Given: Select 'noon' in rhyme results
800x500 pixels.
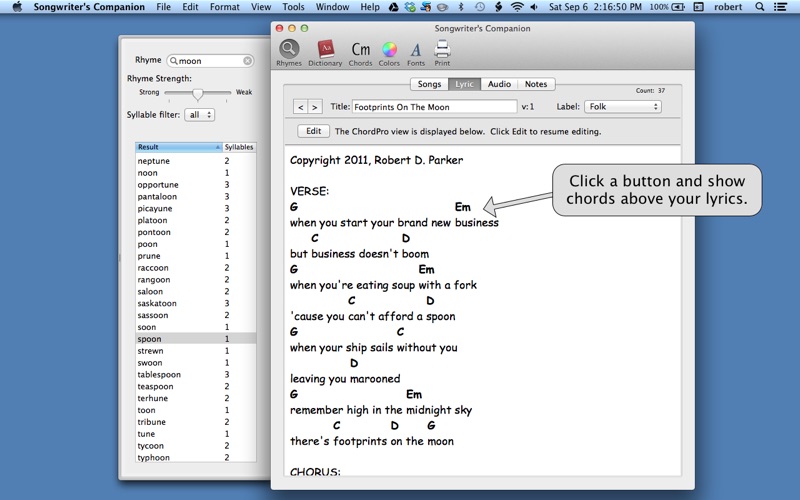Looking at the screenshot, I should (x=196, y=173).
